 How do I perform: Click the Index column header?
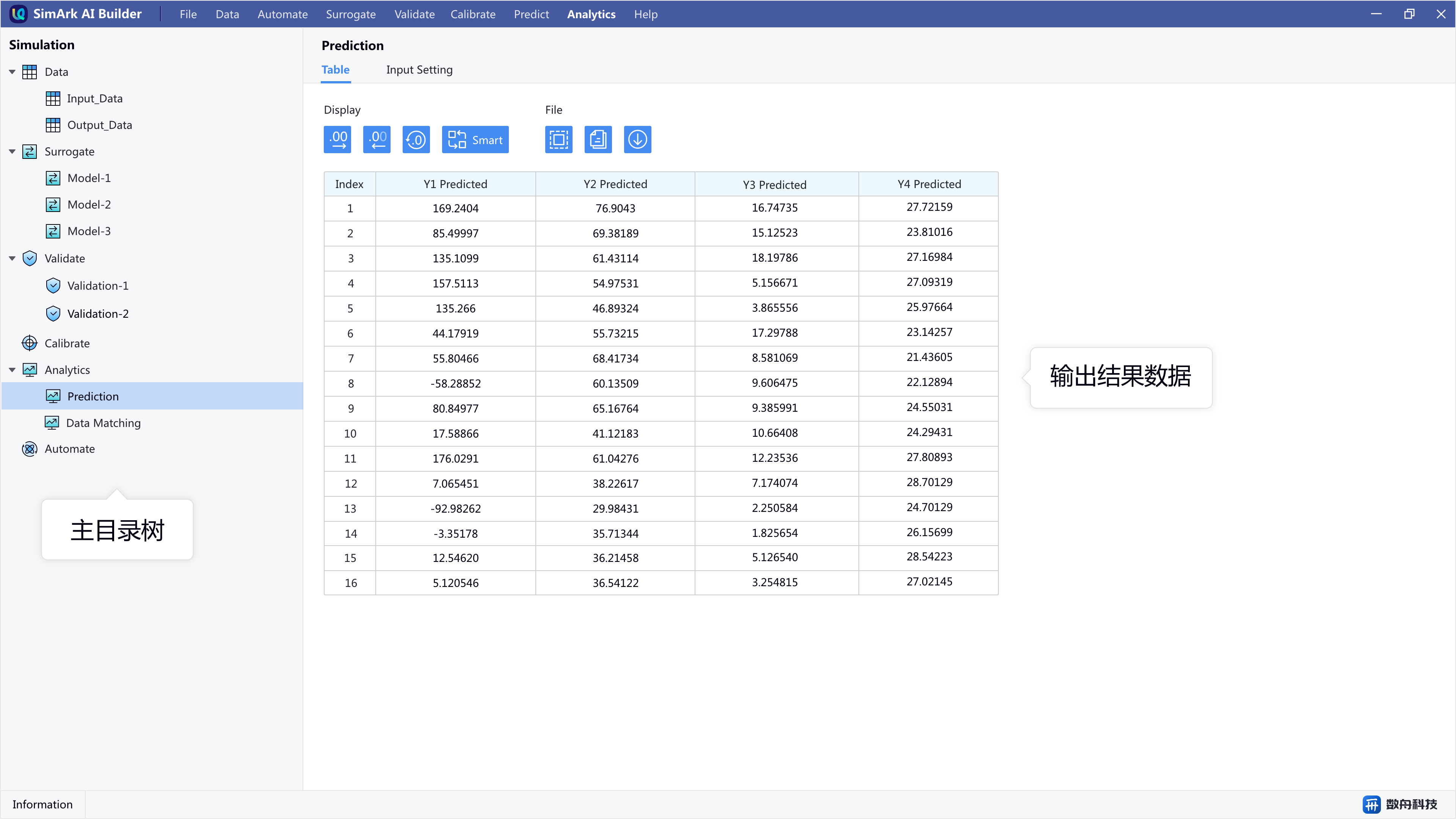pos(349,184)
